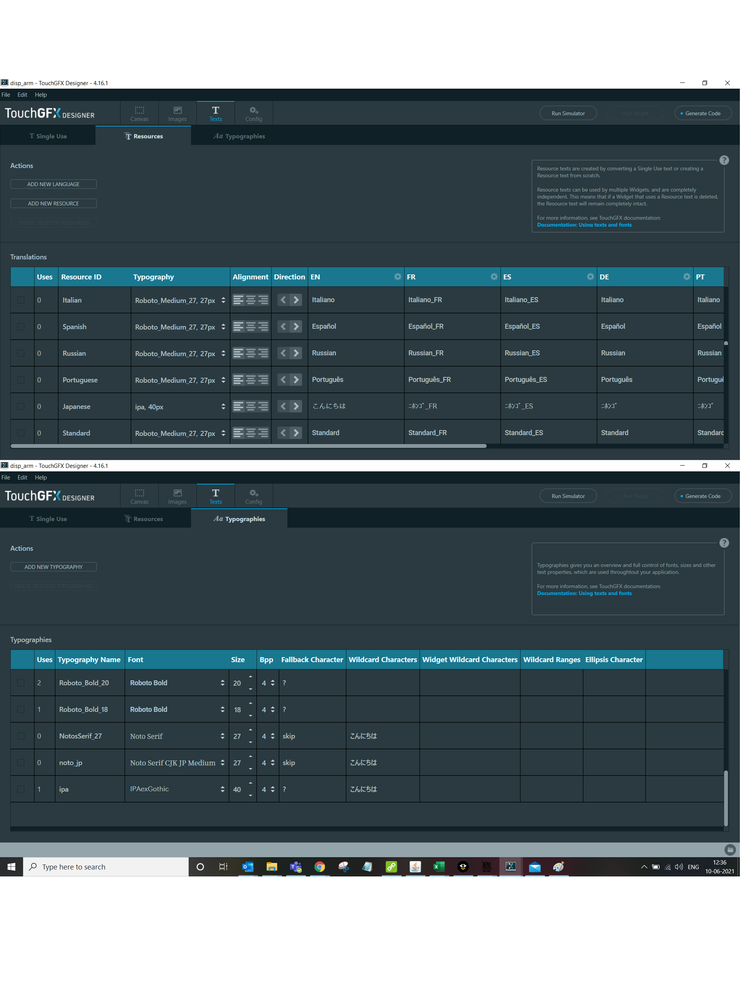Open the Help menu in the Resources window
Image resolution: width=749 pixels, height=999 pixels.
(41, 94)
